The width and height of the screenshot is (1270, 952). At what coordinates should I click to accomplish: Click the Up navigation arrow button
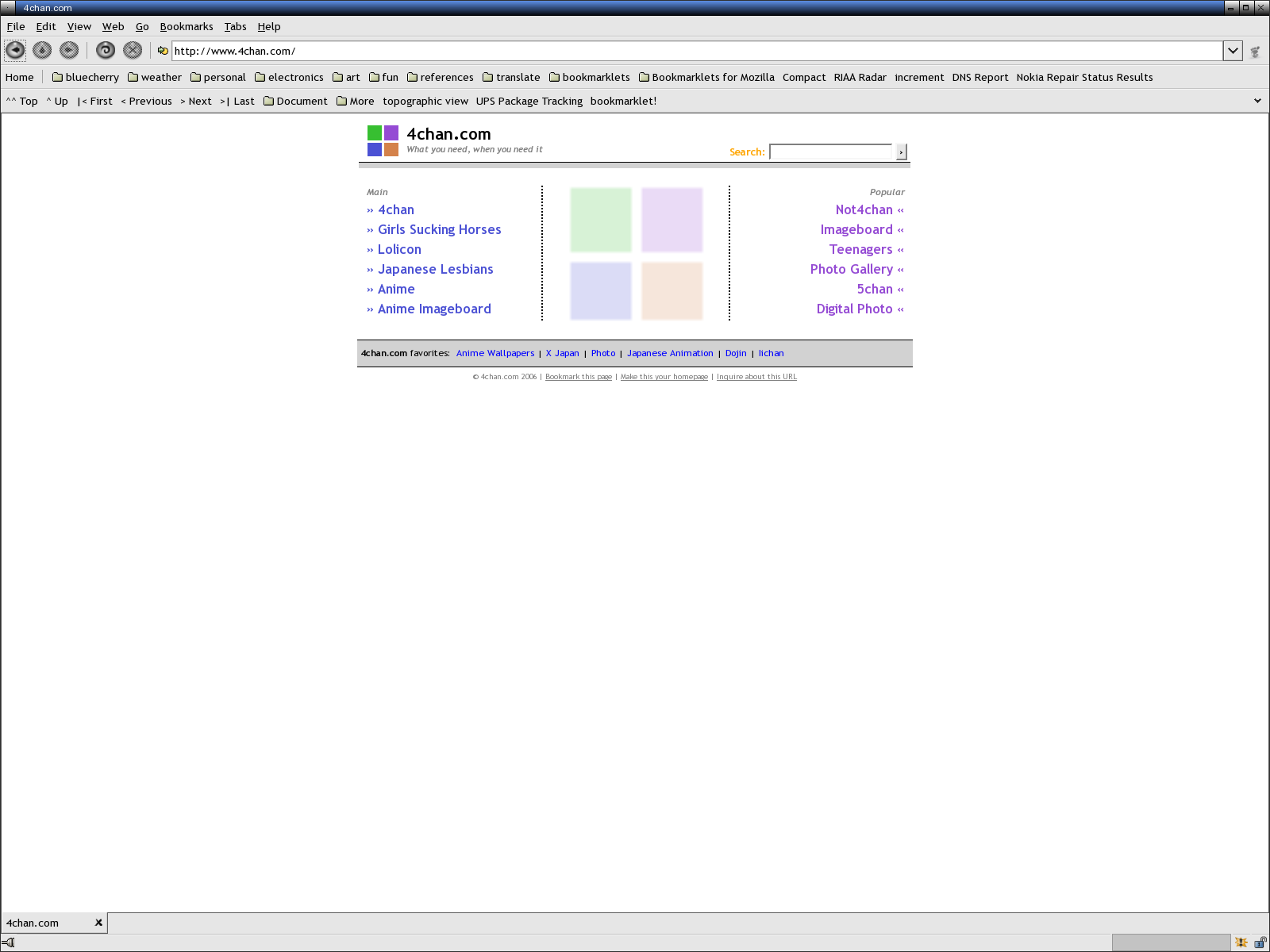(x=42, y=50)
